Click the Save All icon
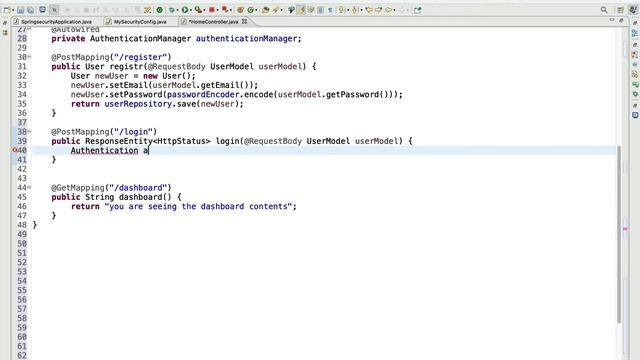The width and height of the screenshot is (640, 360). pos(31,10)
